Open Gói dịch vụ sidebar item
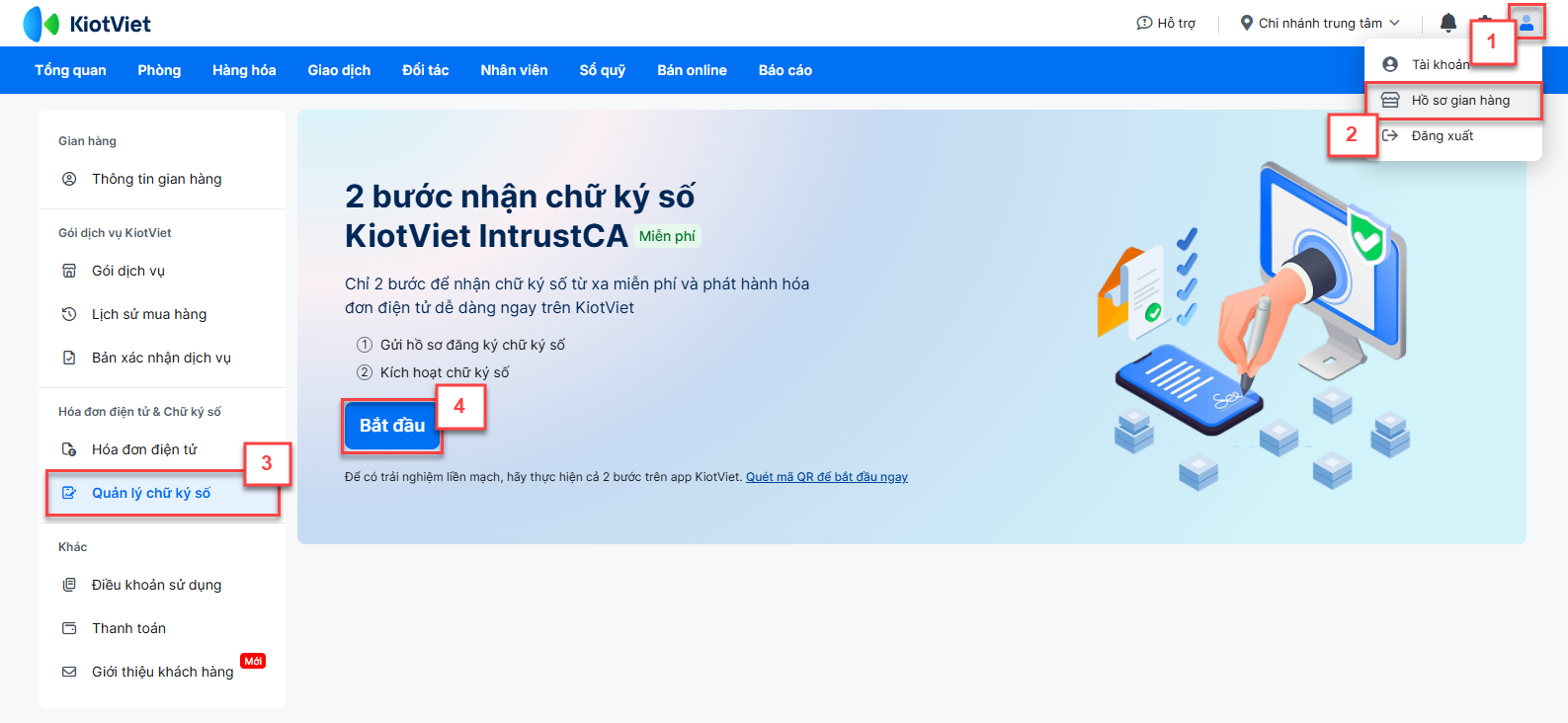 pyautogui.click(x=162, y=271)
